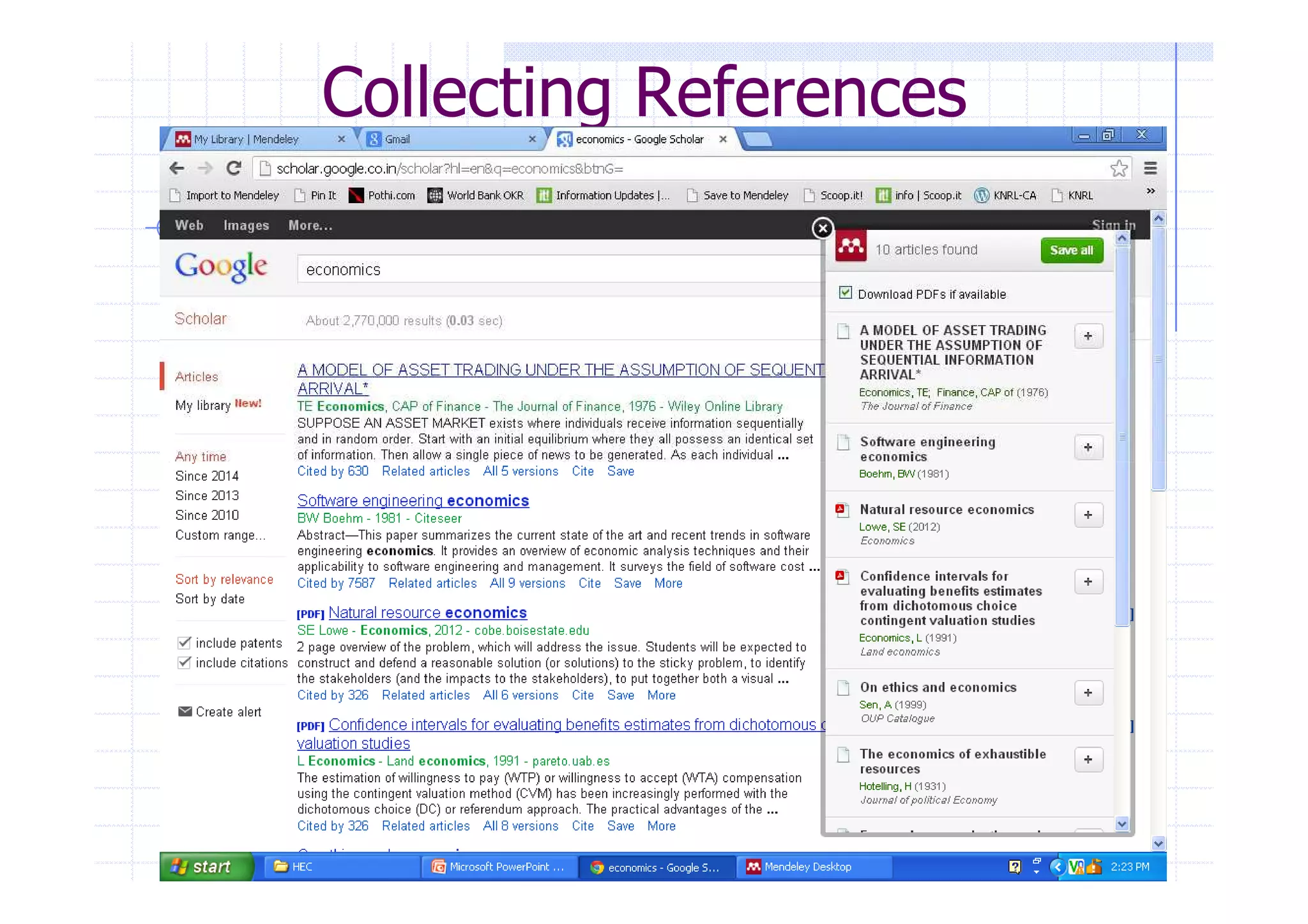Open the More... menu in Google bar
Viewport: 1308px width, 924px height.
coord(310,225)
